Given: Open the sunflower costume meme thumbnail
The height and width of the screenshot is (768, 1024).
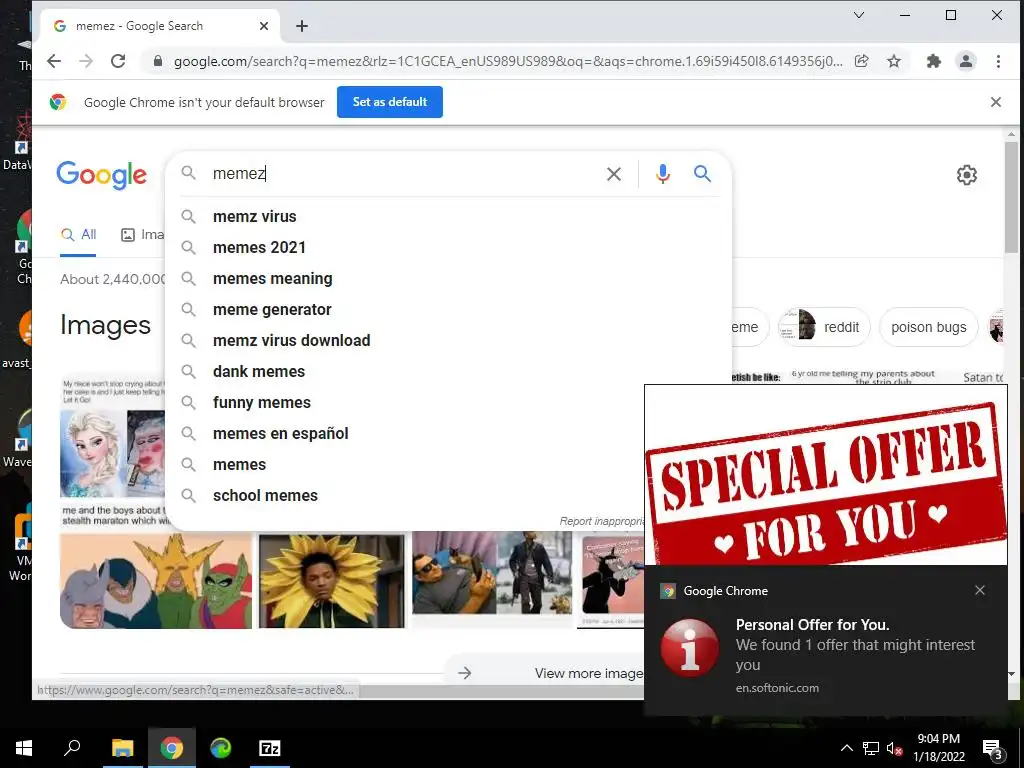Looking at the screenshot, I should point(332,581).
